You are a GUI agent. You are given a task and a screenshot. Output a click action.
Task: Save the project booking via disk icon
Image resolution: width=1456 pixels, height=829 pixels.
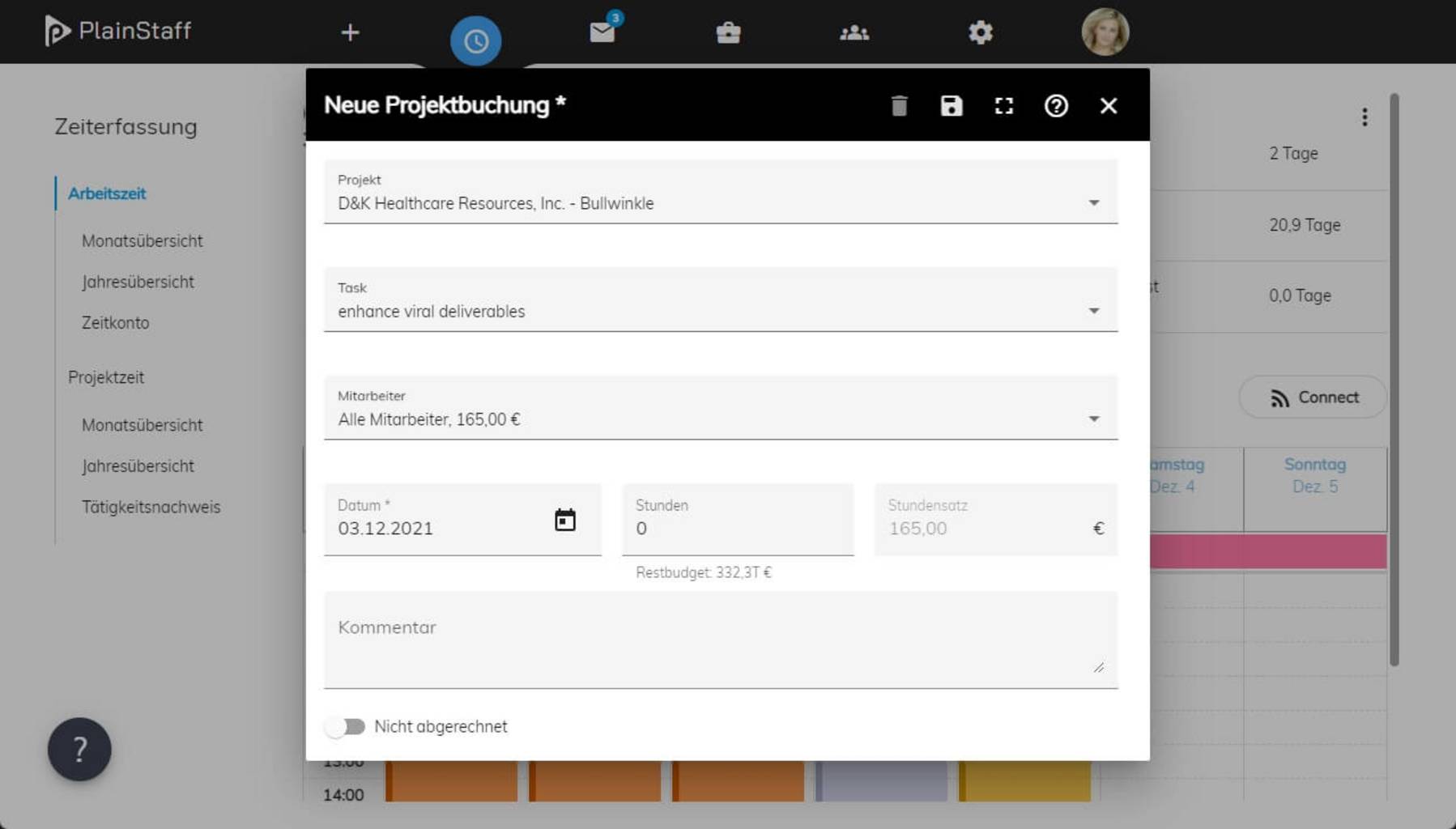(x=951, y=106)
